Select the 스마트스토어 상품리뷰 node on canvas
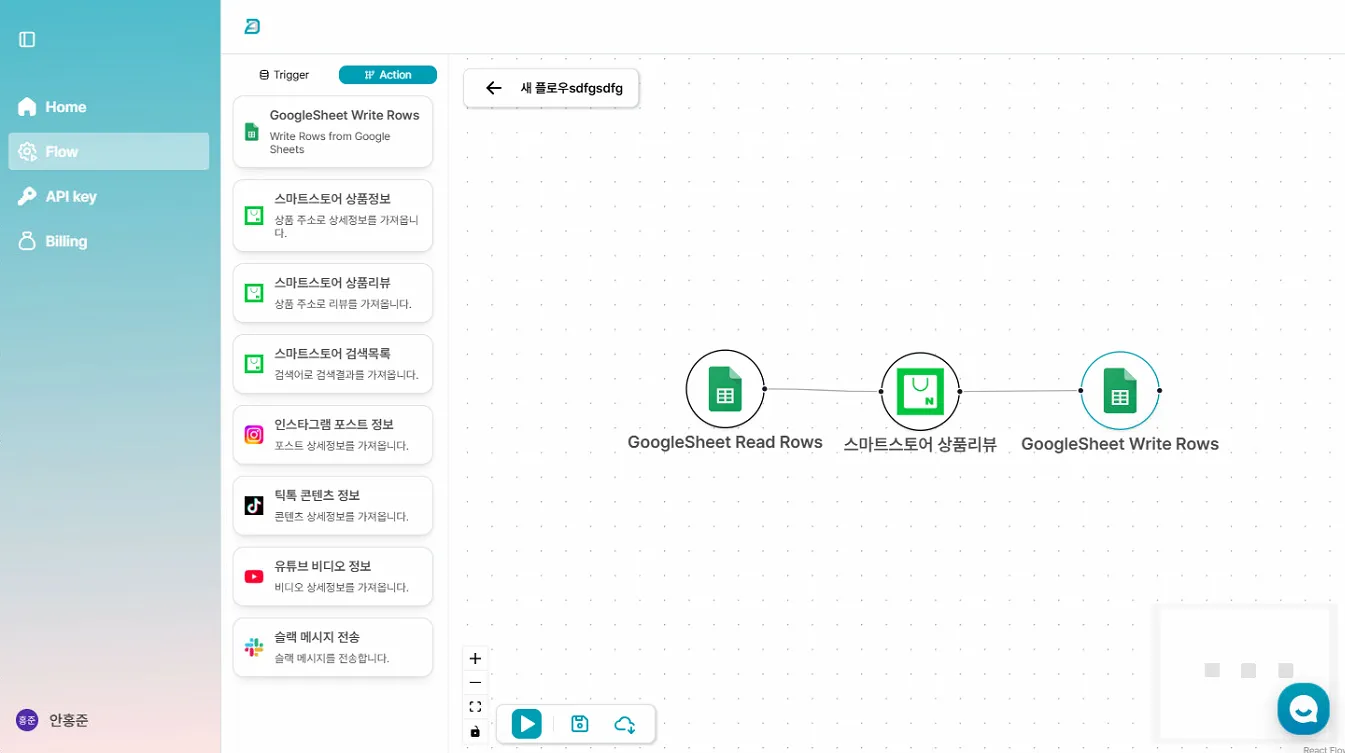The height and width of the screenshot is (753, 1345). coord(920,391)
